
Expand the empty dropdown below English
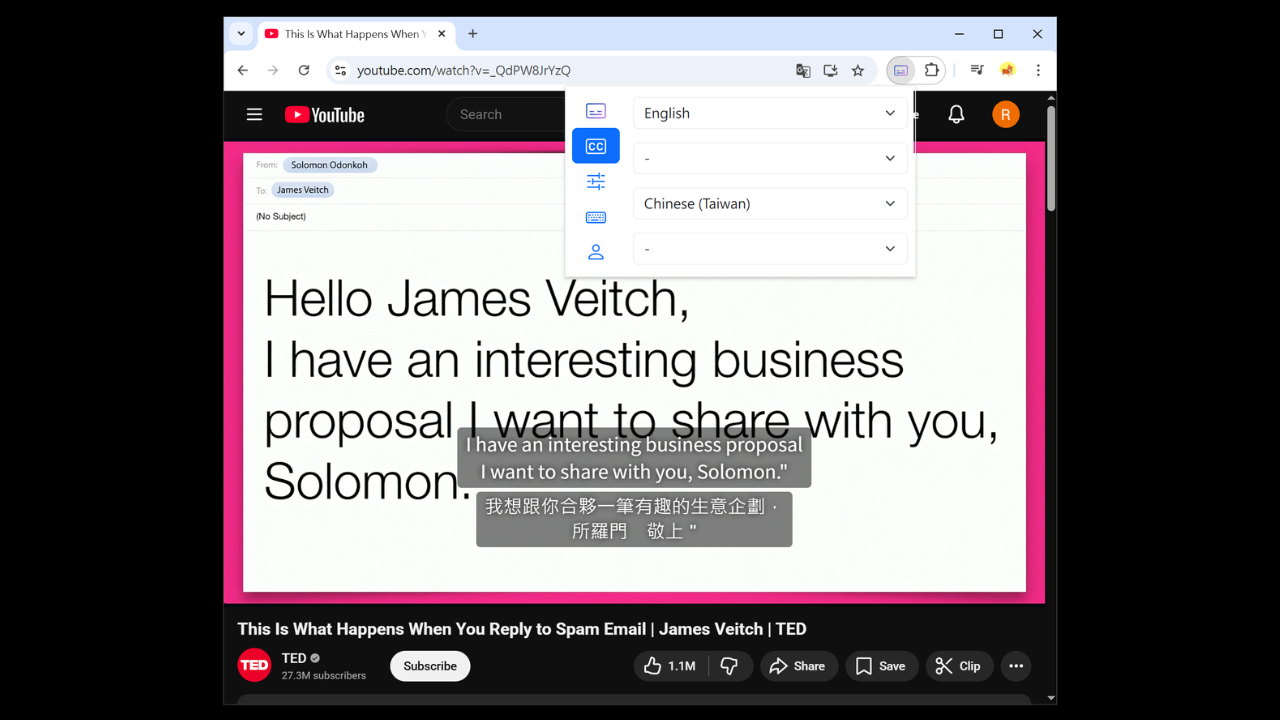click(x=770, y=158)
